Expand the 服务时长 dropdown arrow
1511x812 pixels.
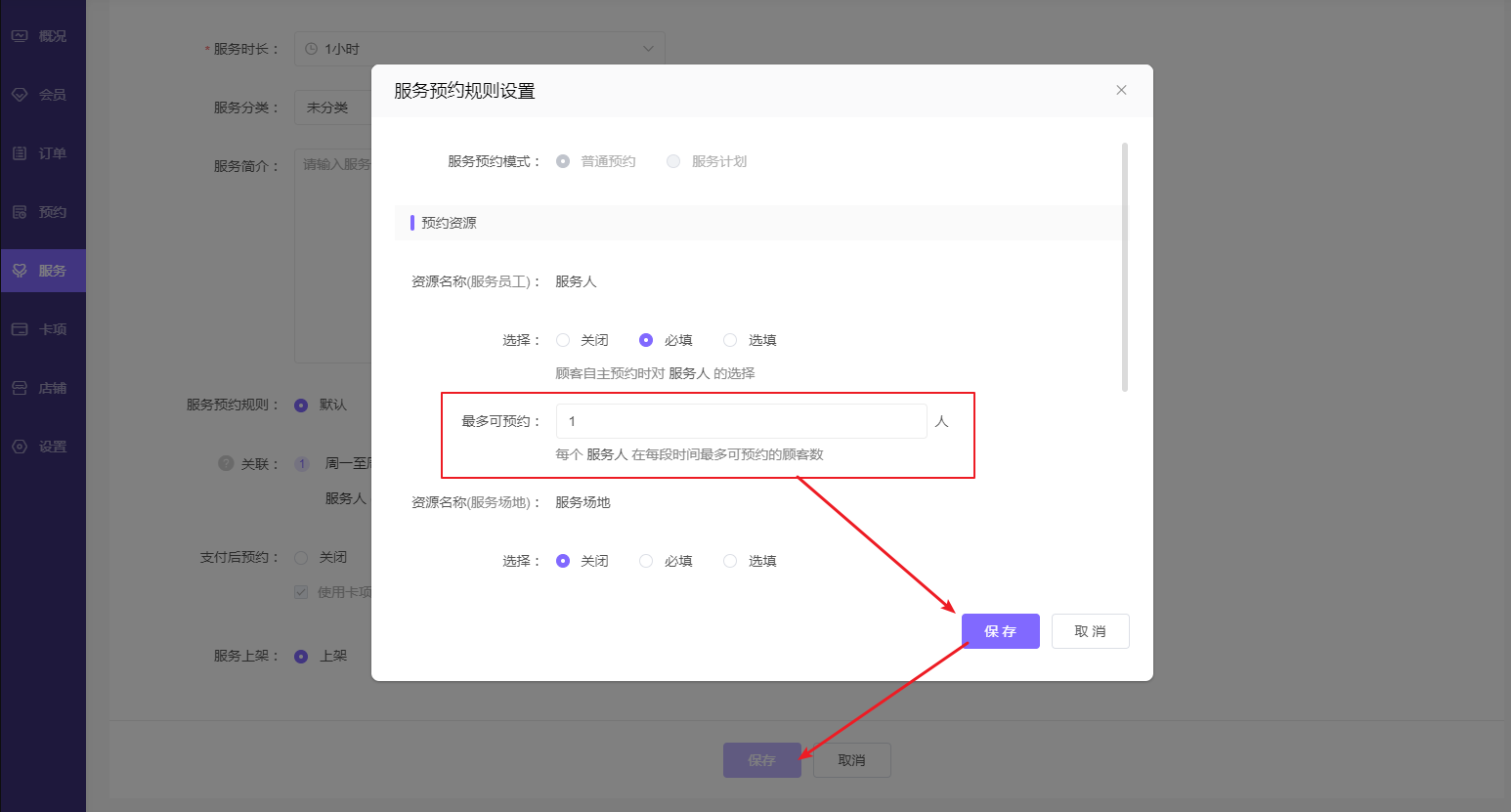(648, 49)
